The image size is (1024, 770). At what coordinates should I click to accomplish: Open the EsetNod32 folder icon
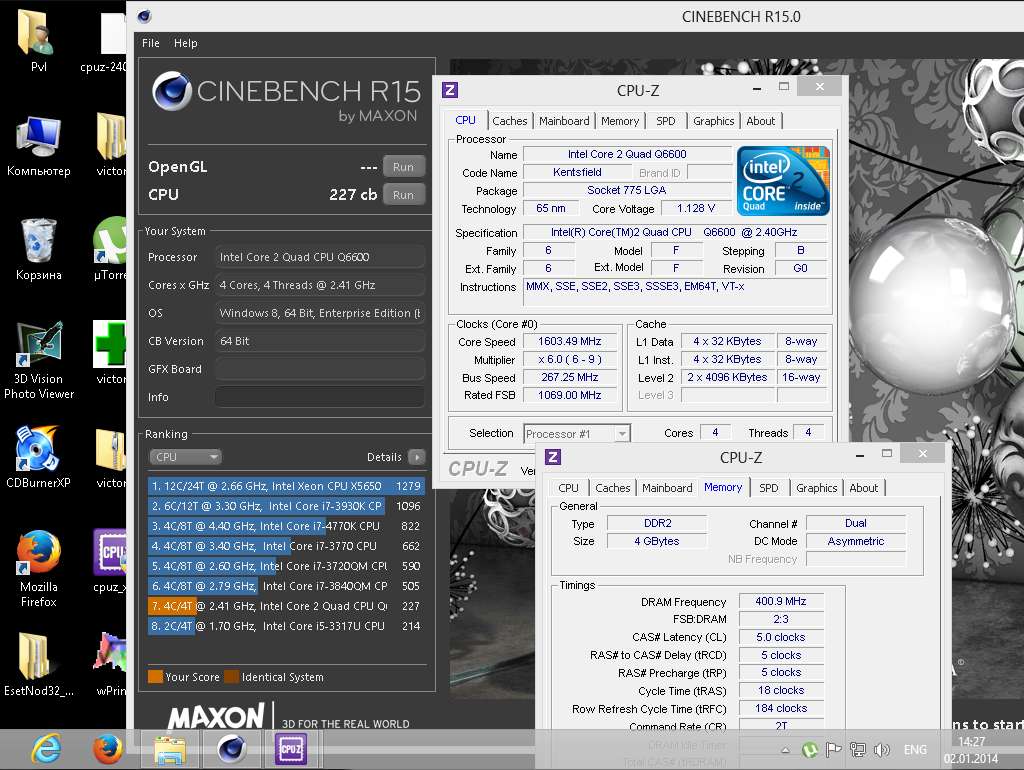click(x=39, y=665)
